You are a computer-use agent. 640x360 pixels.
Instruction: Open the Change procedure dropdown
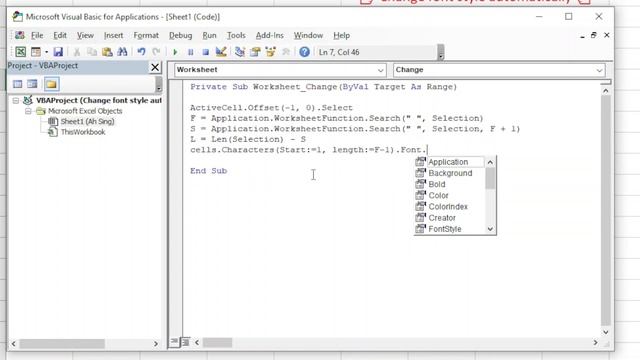click(599, 70)
